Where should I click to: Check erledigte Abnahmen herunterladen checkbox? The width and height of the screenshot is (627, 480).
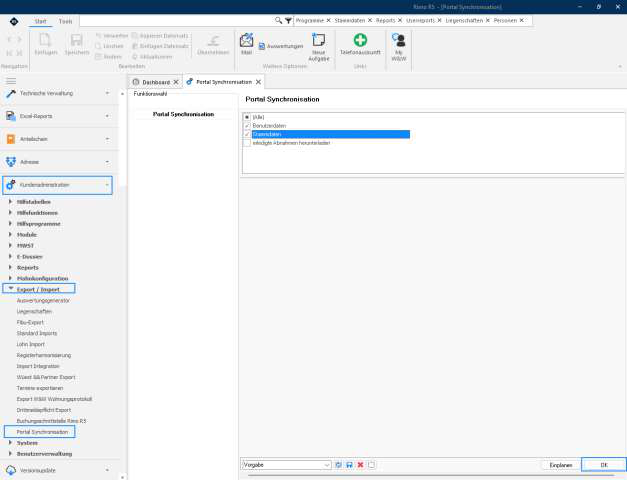point(247,143)
